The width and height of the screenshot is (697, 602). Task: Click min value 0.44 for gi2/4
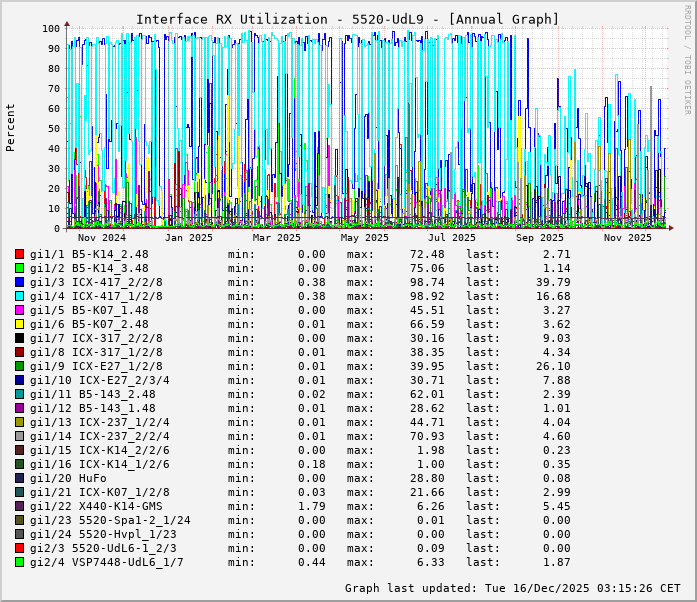312,562
